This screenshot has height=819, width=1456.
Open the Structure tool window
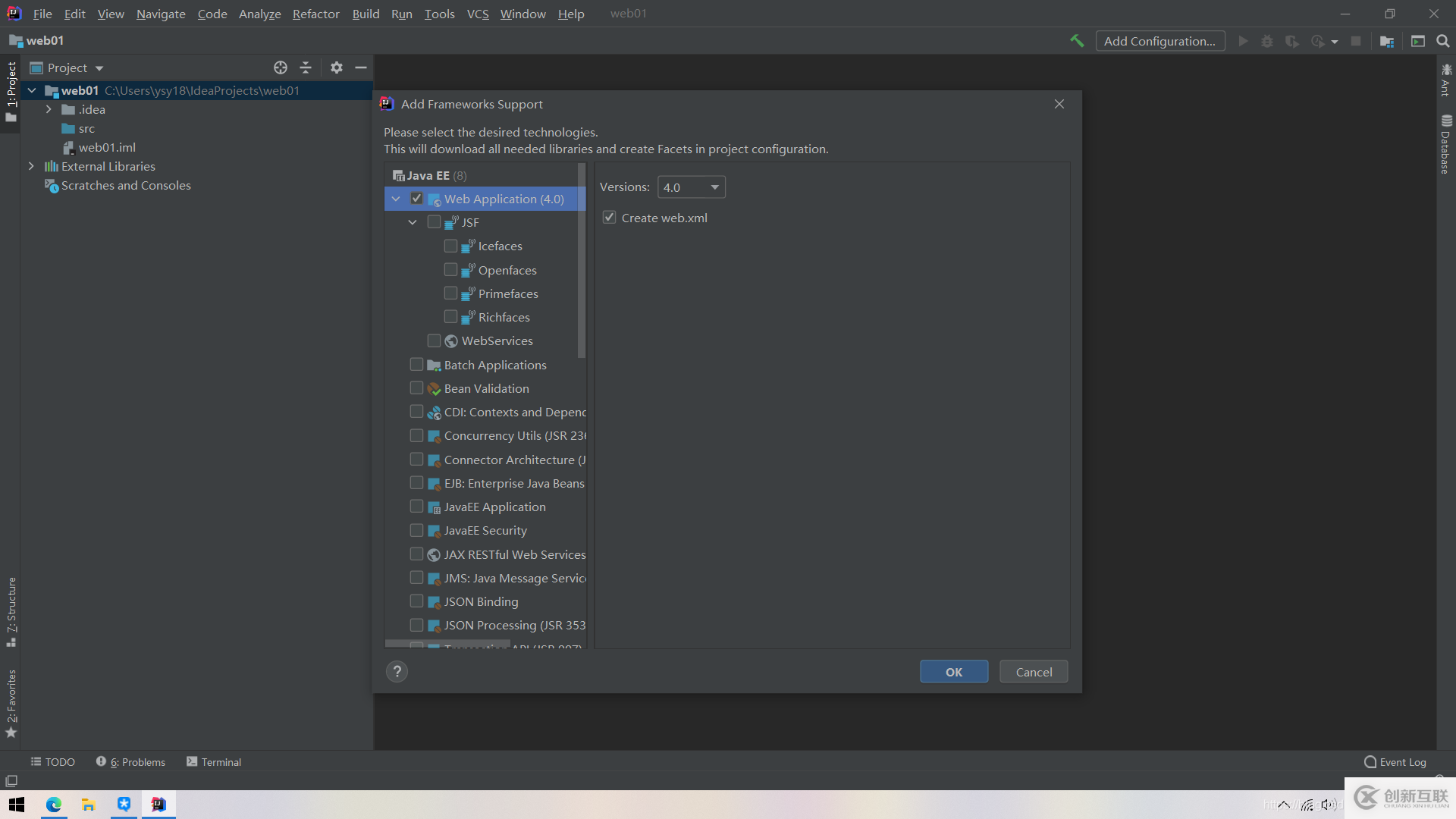11,611
